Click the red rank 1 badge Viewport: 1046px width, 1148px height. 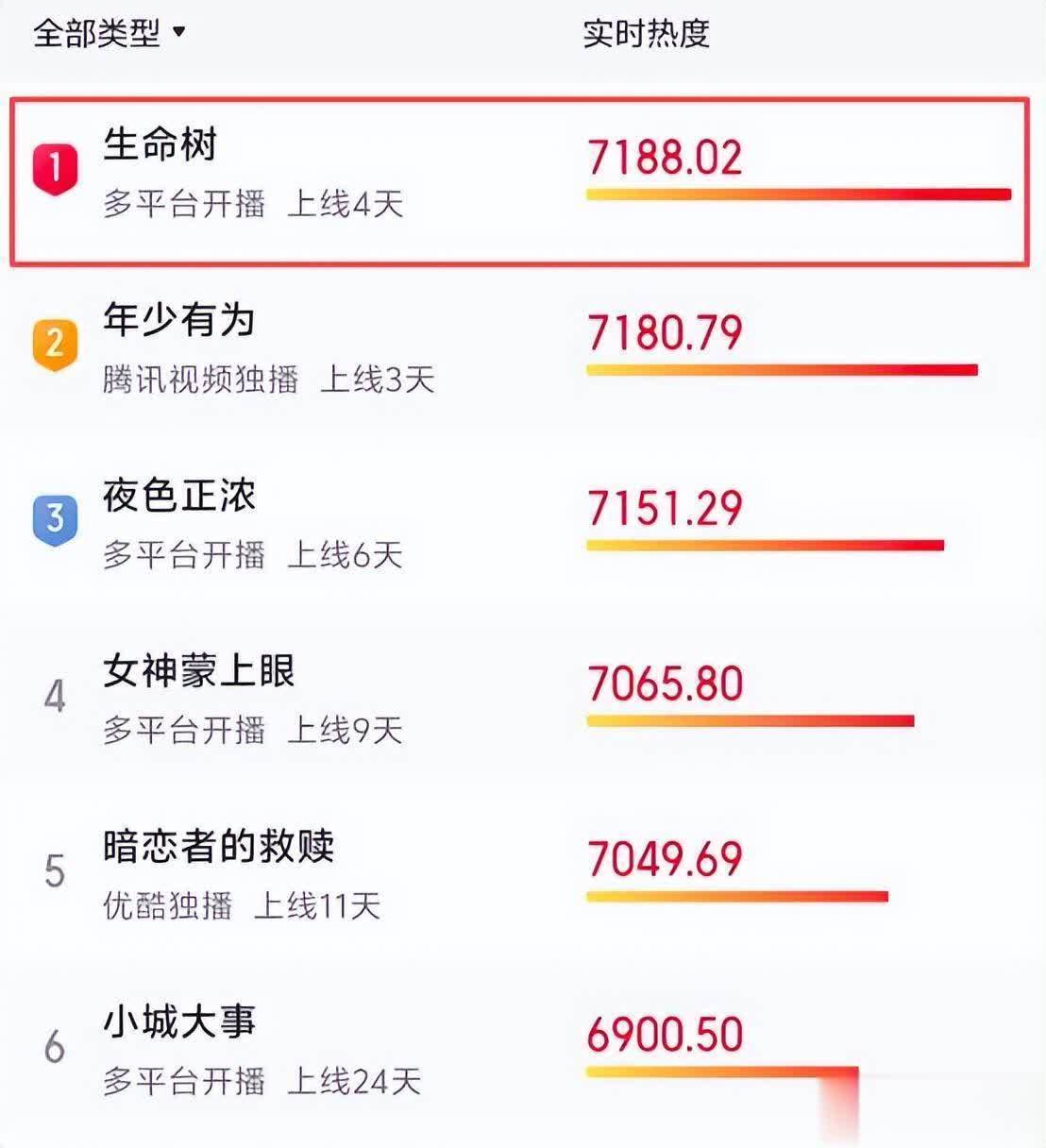pos(55,169)
